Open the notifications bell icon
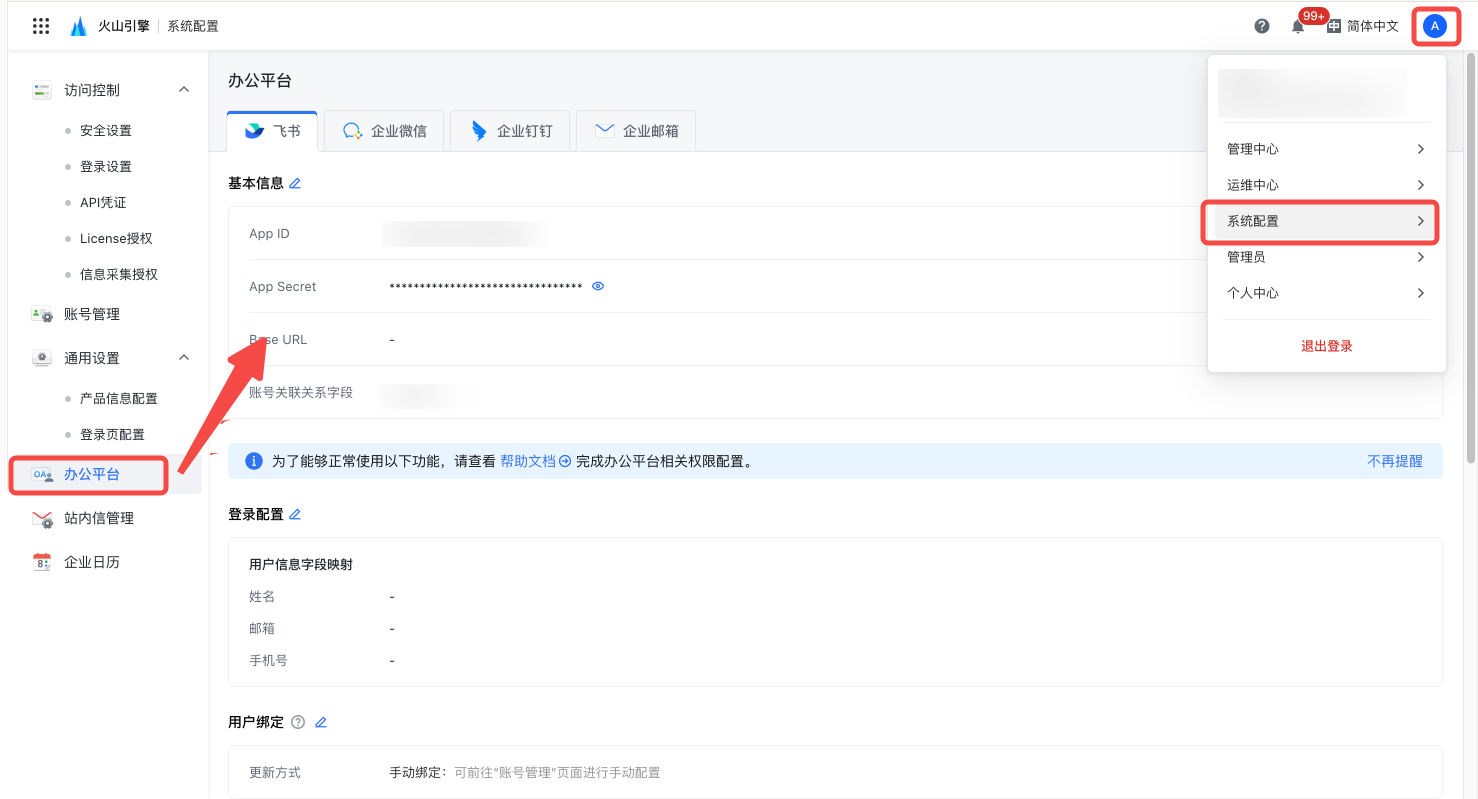This screenshot has height=799, width=1478. [x=1298, y=27]
